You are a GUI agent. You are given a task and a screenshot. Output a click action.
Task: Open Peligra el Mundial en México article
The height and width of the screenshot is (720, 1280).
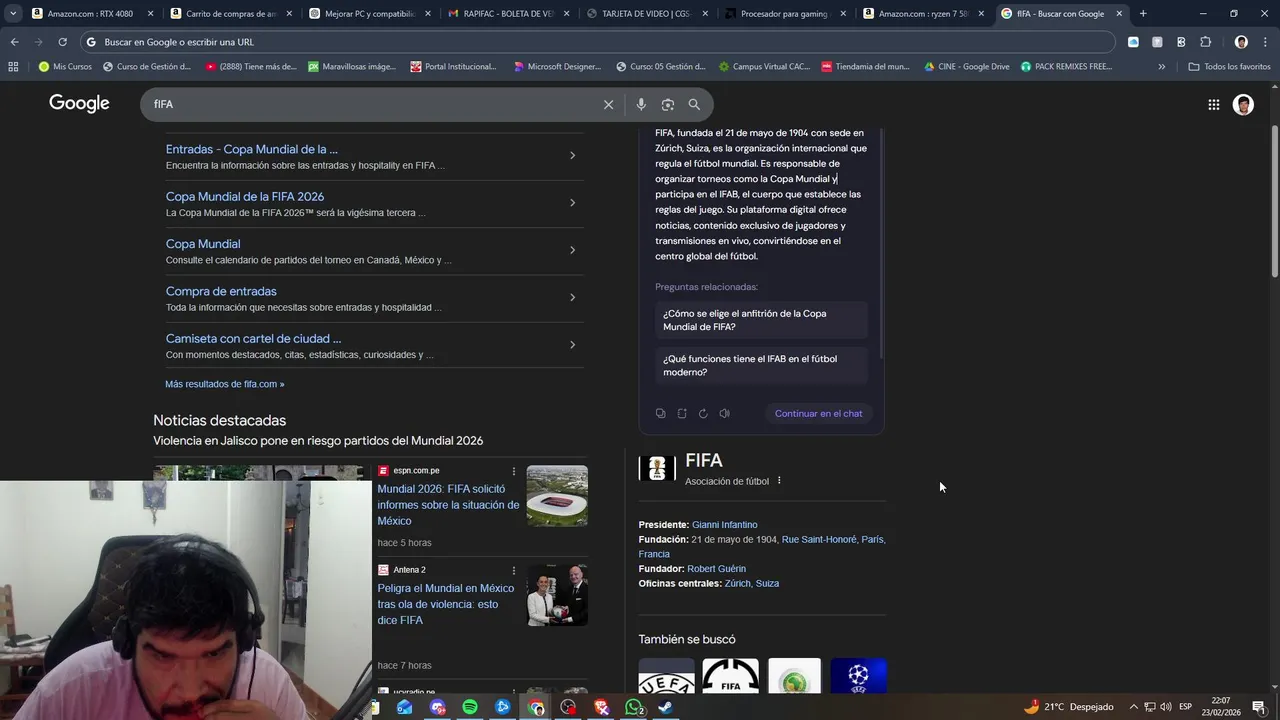pos(446,604)
